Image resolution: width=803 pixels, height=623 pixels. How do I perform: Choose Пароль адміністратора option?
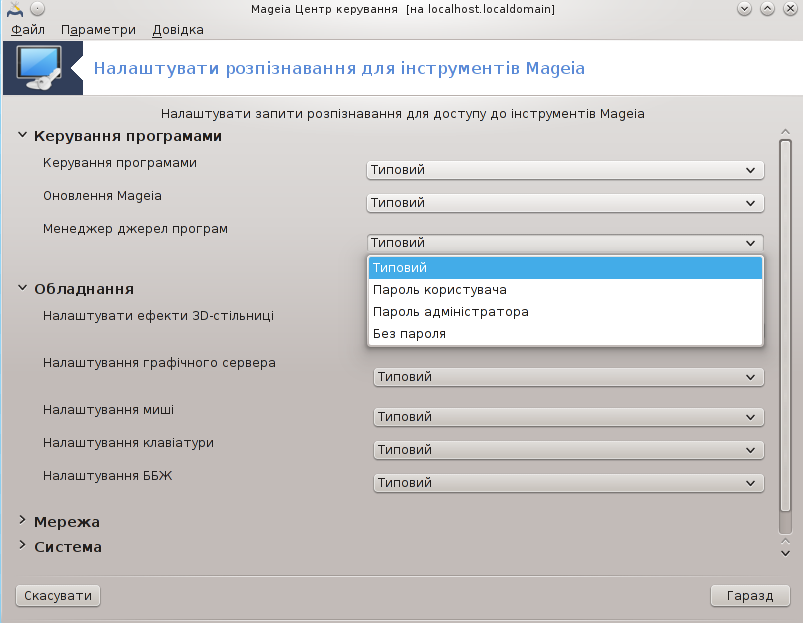tap(565, 312)
